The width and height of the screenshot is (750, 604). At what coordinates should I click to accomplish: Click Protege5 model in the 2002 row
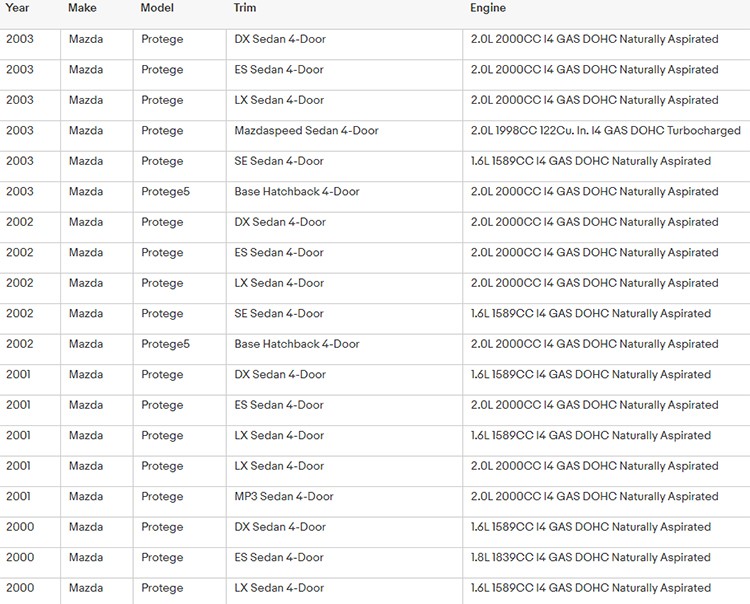165,344
